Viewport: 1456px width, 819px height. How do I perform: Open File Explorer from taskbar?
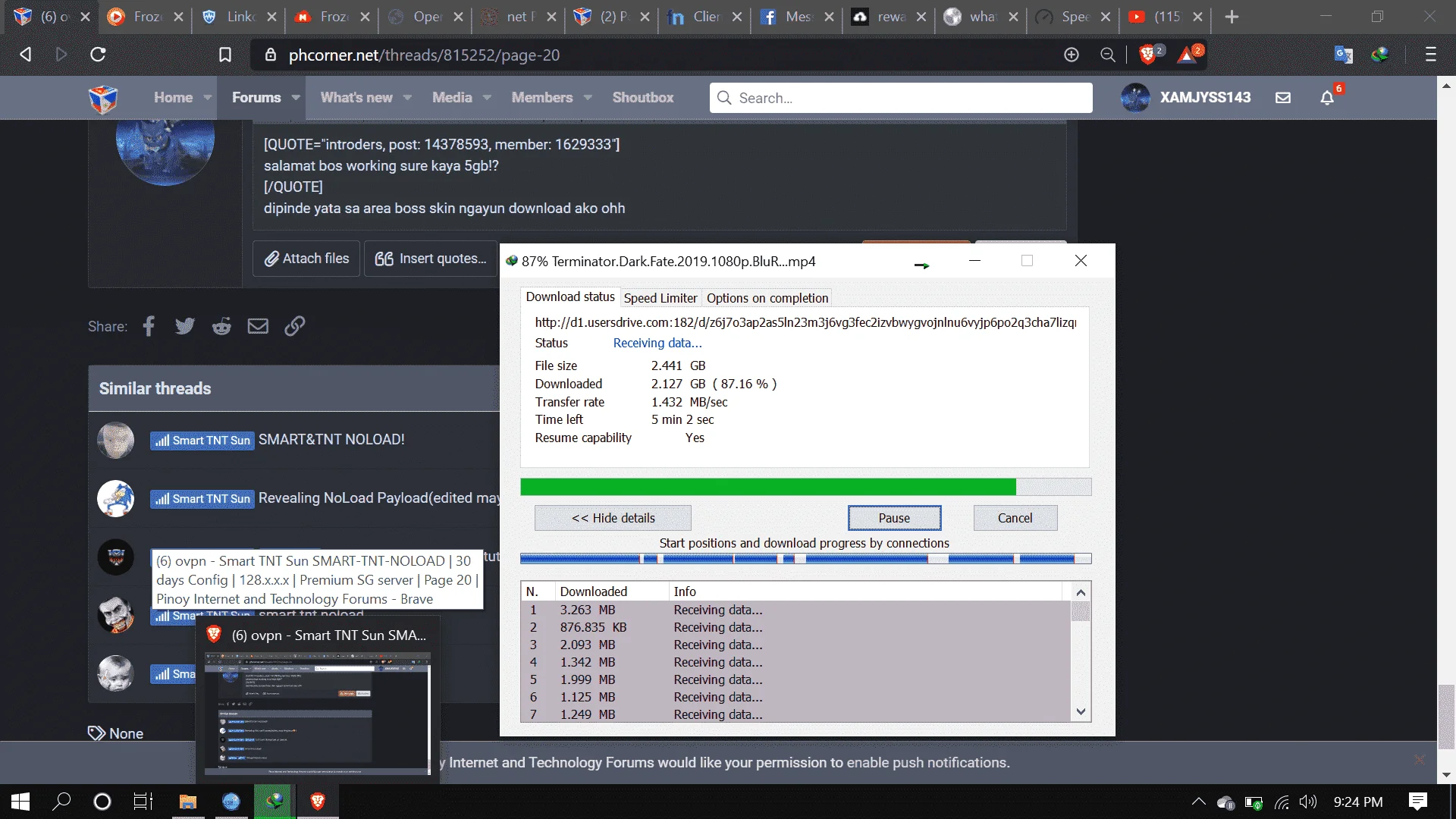187,802
